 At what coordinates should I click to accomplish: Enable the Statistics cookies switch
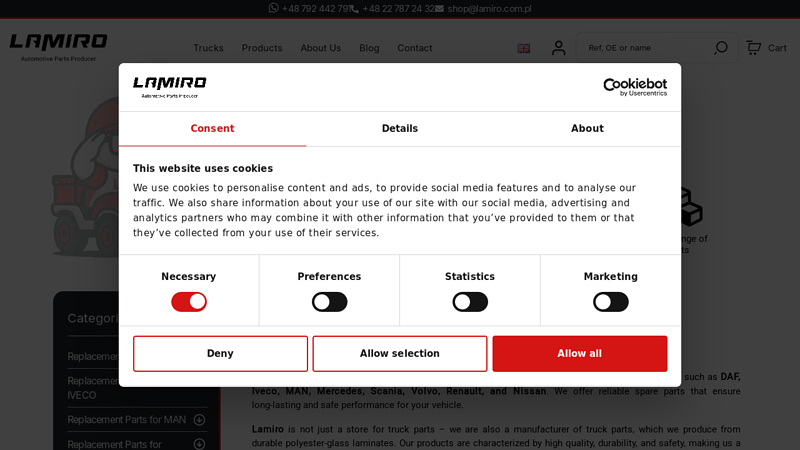click(x=470, y=302)
